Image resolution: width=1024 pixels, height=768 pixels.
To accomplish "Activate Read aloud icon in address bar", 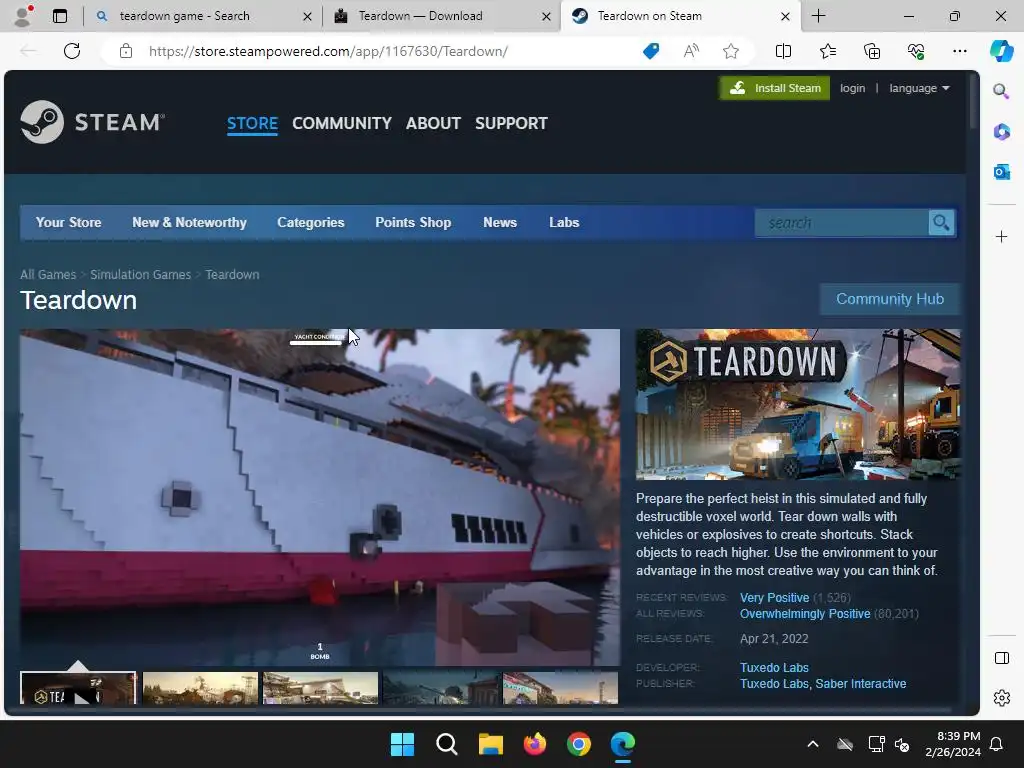I will [691, 51].
